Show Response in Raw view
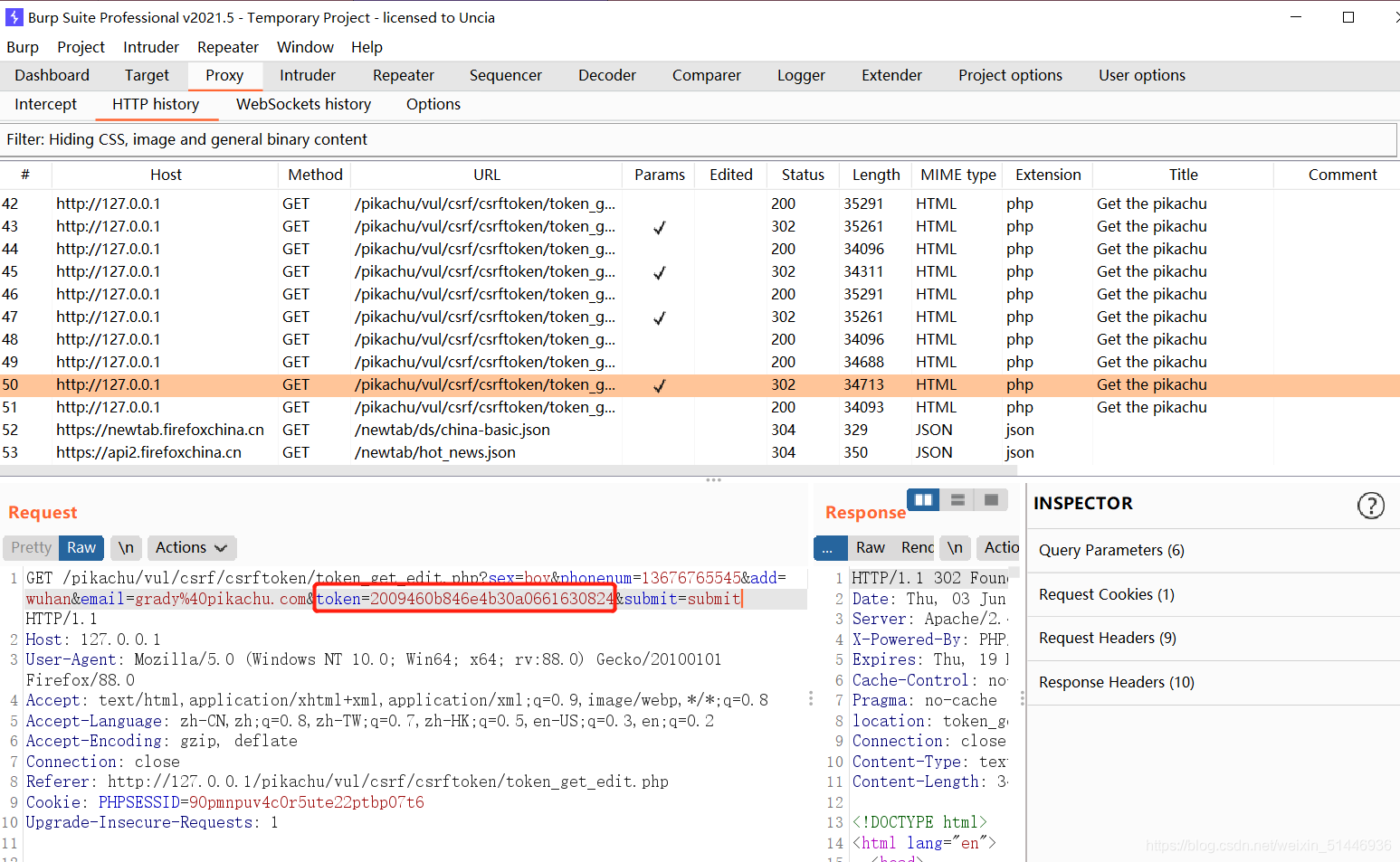 pos(870,547)
